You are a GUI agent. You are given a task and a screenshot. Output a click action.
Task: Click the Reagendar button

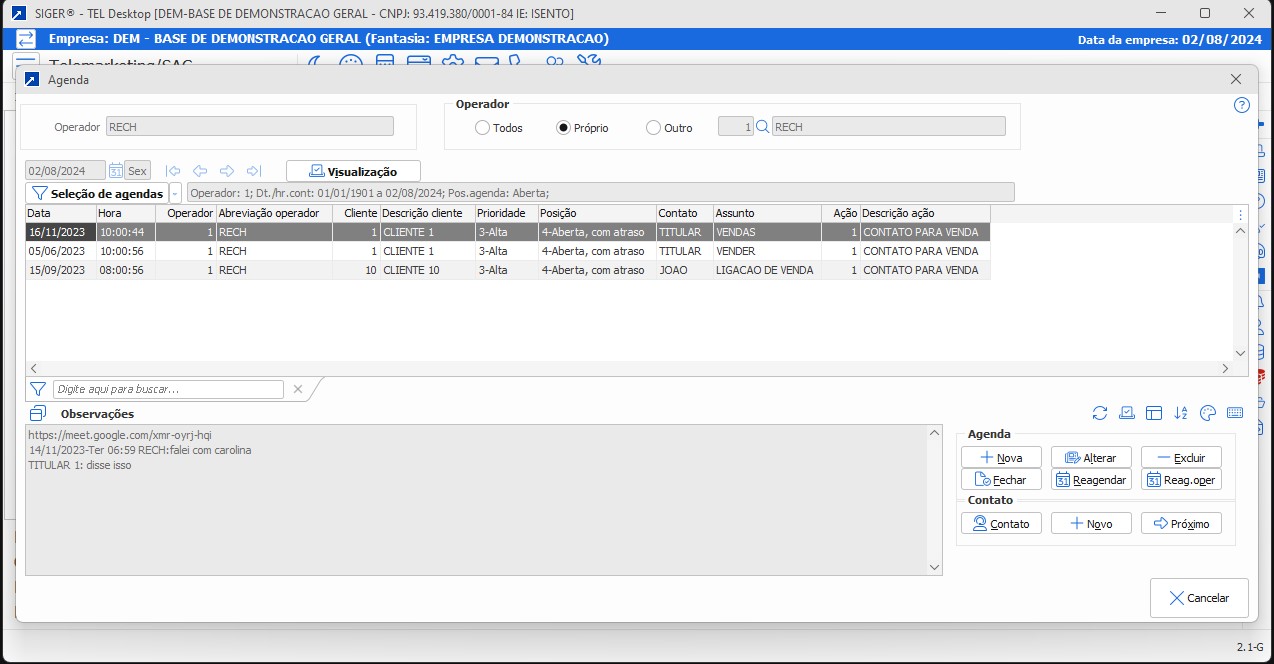coord(1091,480)
